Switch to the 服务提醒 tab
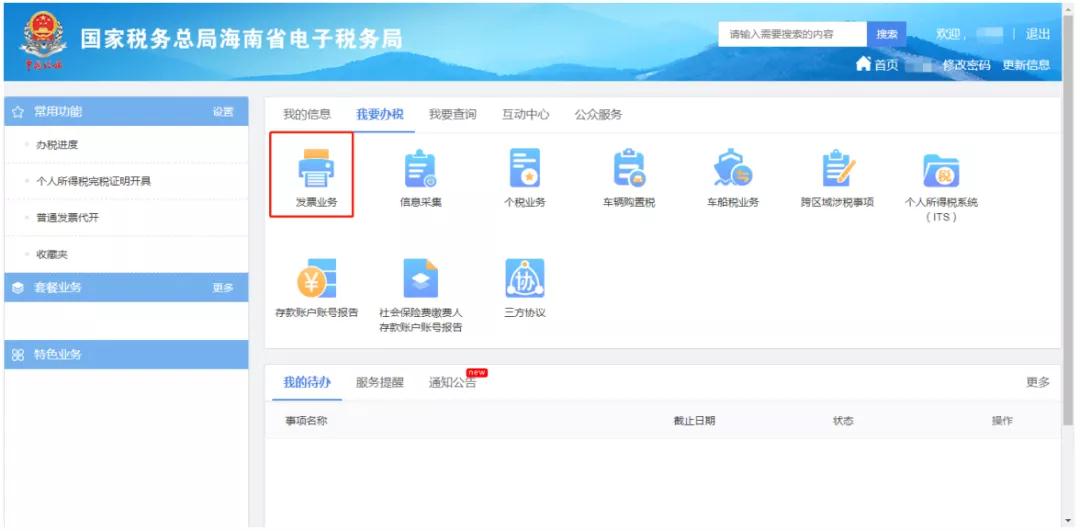Image resolution: width=1080 pixels, height=531 pixels. point(380,383)
